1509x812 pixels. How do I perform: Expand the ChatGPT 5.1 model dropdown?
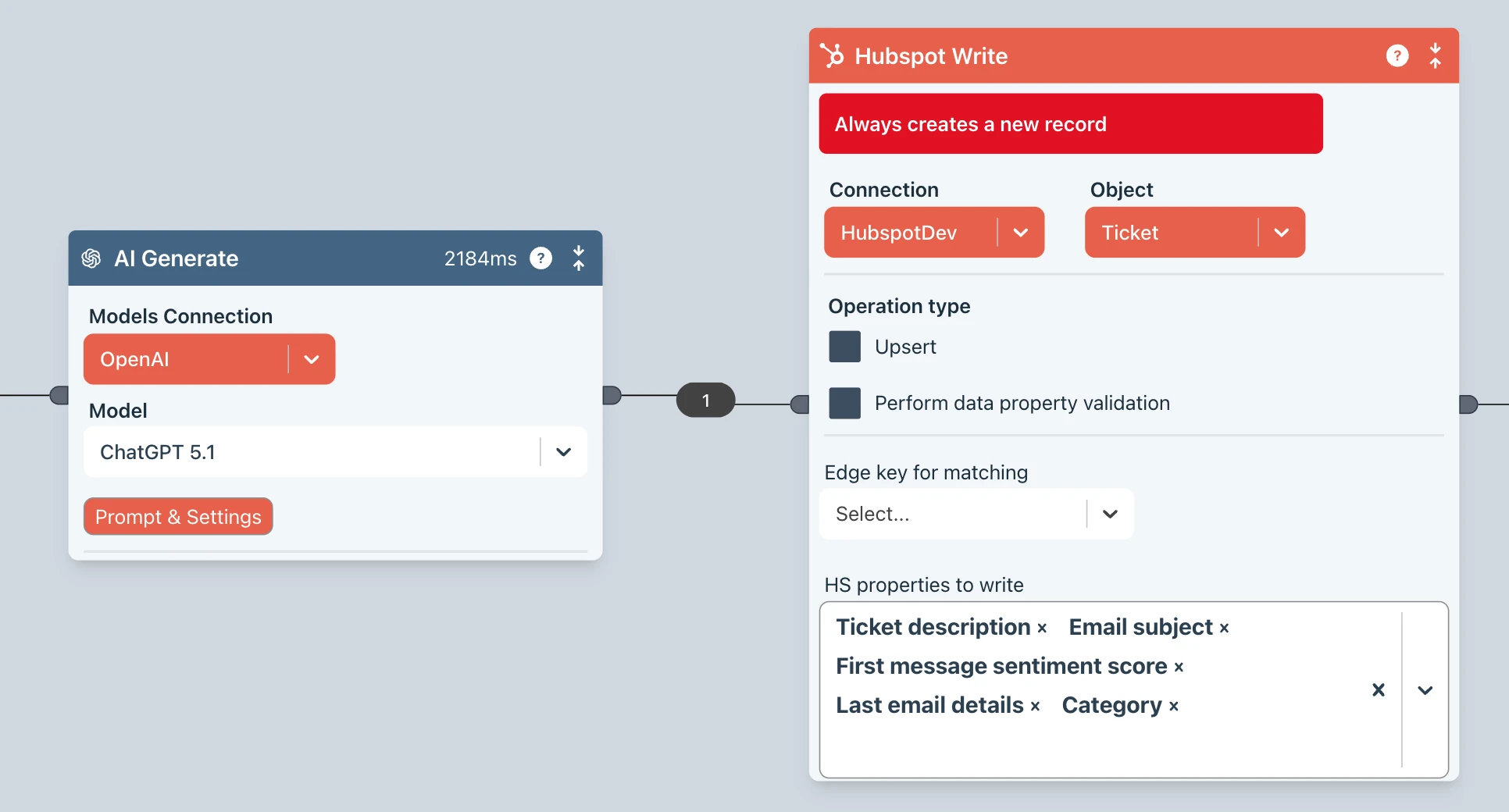[x=563, y=452]
